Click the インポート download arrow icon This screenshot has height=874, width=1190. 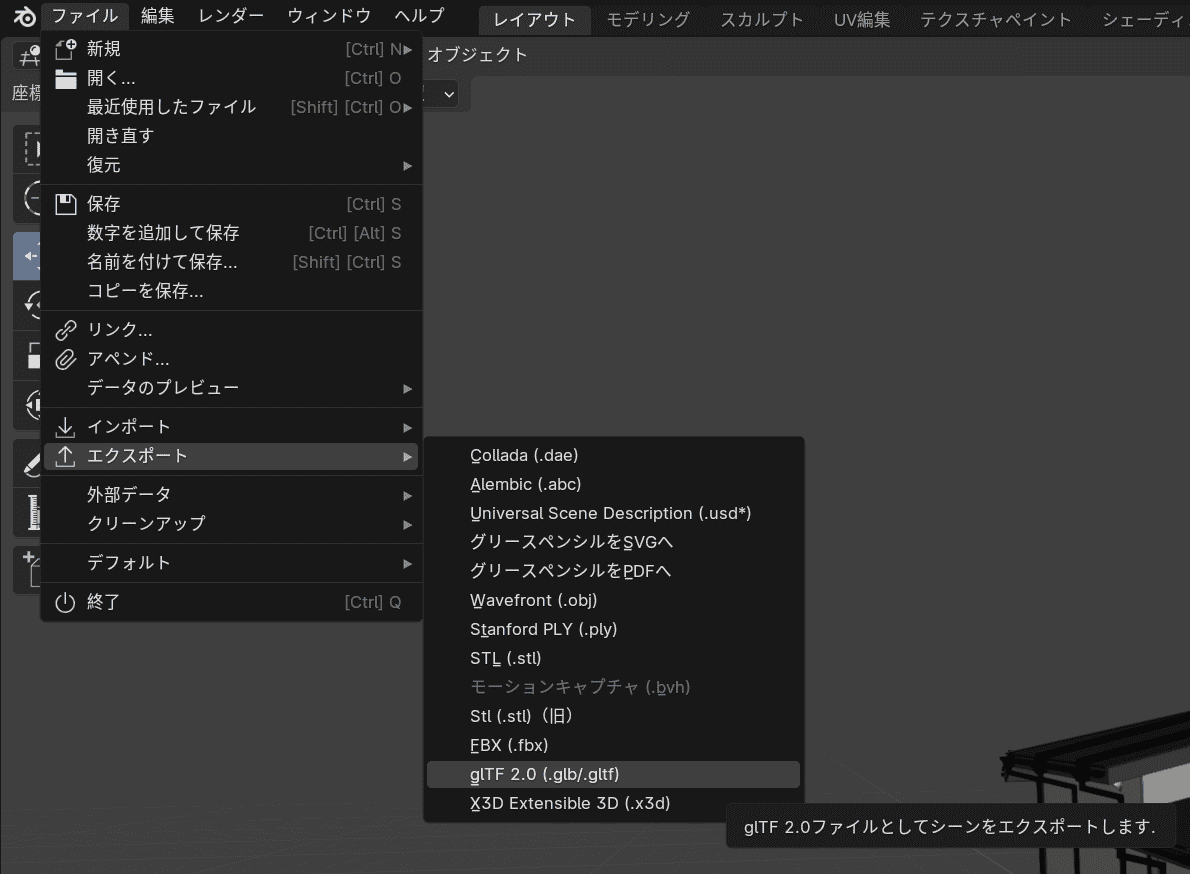coord(65,427)
